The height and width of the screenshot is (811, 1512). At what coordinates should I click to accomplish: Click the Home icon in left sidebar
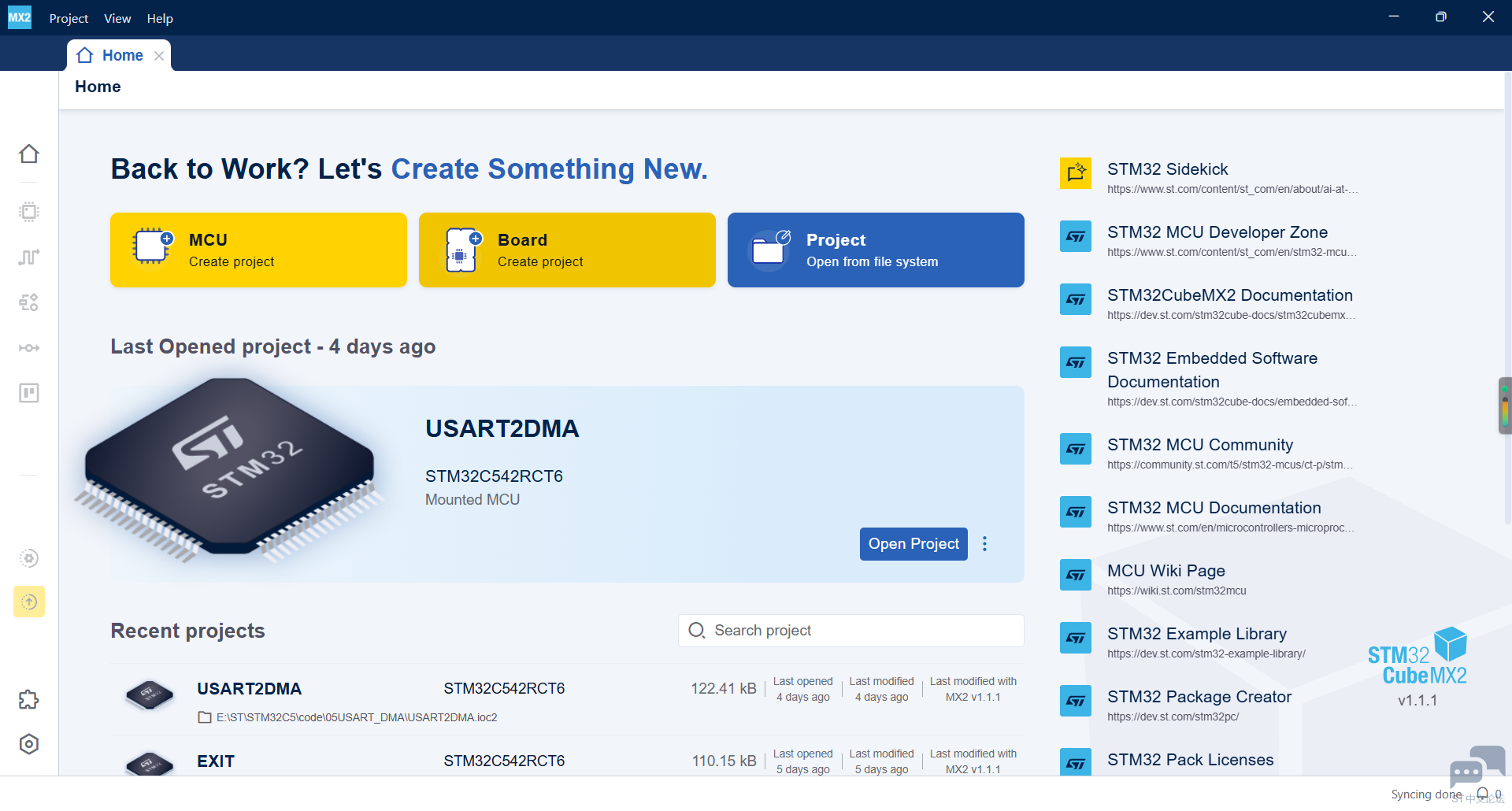pos(29,154)
